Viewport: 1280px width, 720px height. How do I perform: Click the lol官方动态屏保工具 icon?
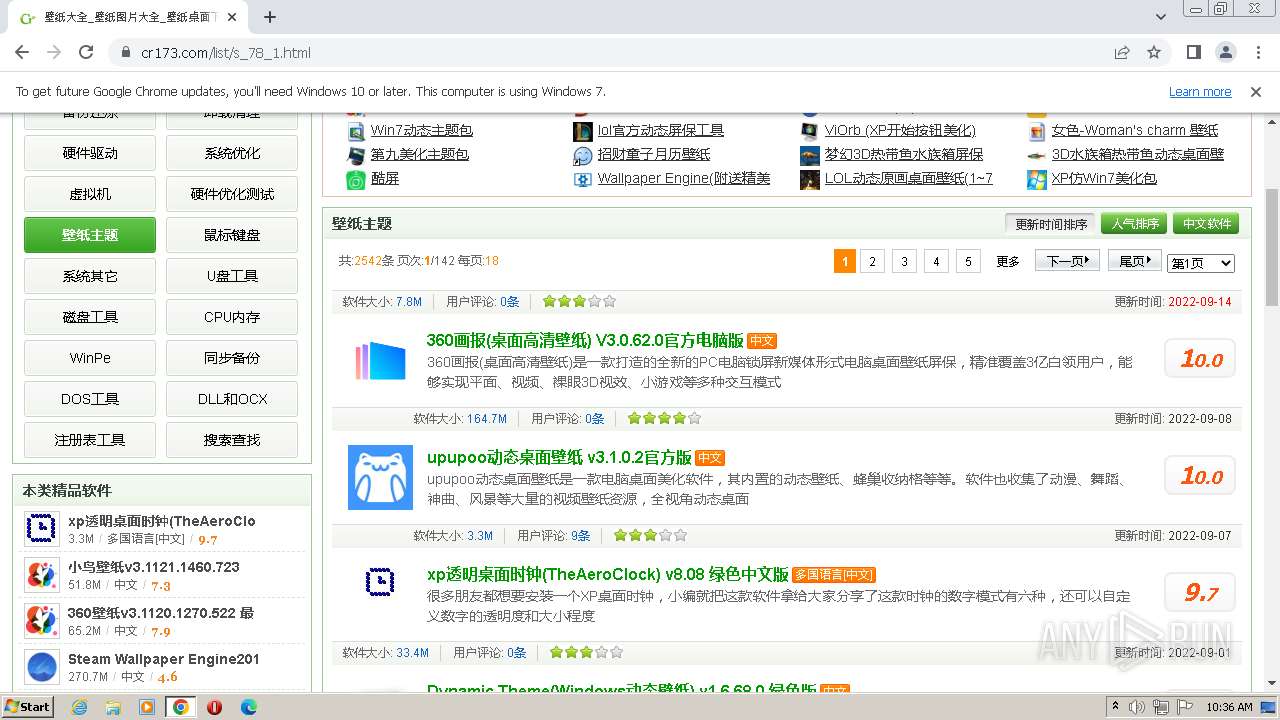coord(583,131)
